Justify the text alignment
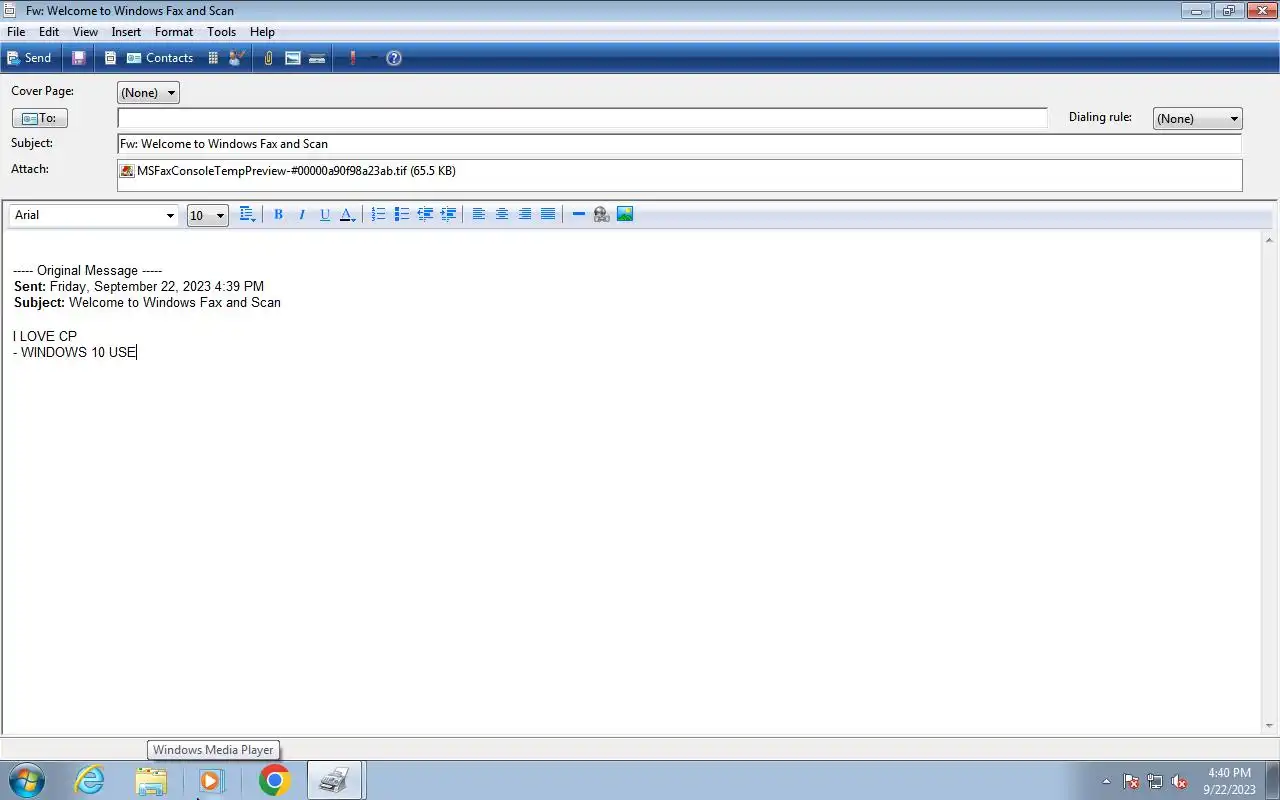Image resolution: width=1280 pixels, height=800 pixels. click(548, 214)
